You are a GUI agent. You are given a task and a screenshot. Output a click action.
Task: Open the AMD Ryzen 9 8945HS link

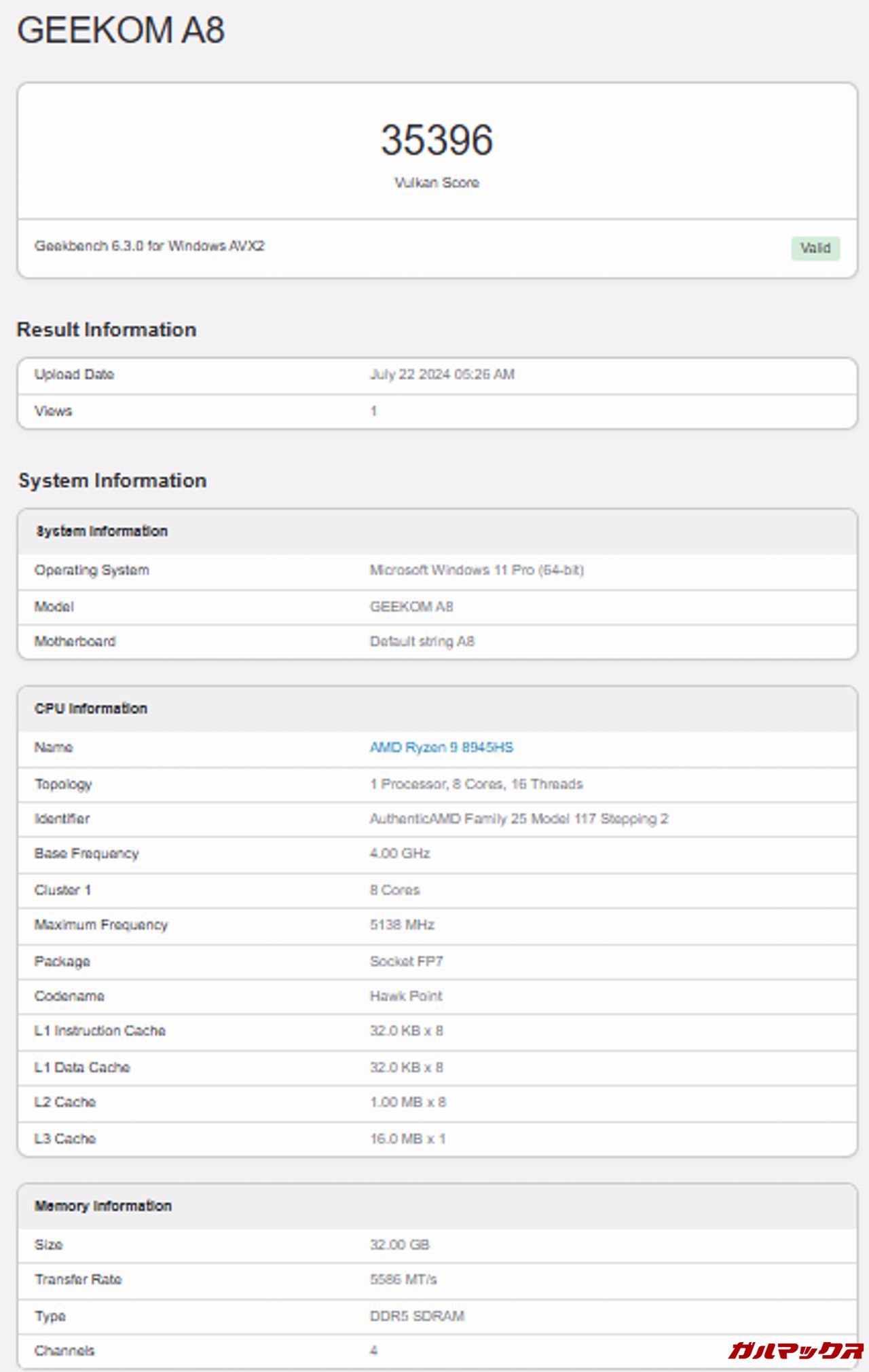coord(441,747)
